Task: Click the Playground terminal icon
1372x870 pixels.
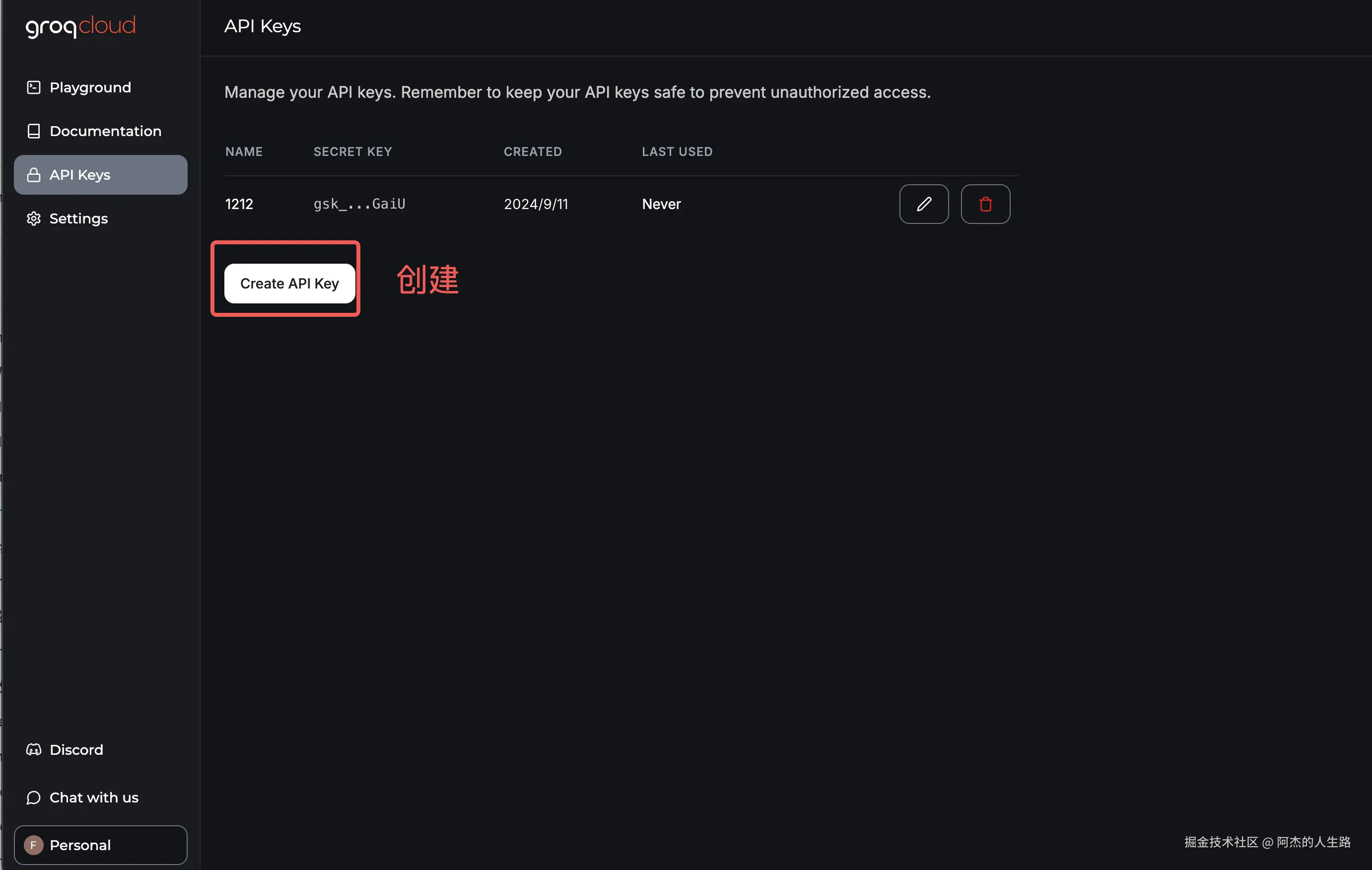Action: (34, 87)
